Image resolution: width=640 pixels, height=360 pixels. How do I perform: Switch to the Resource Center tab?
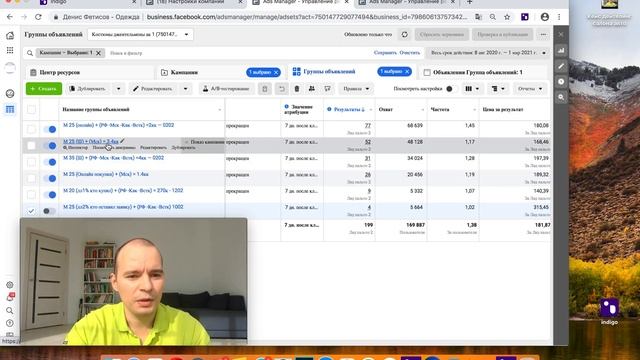click(89, 72)
